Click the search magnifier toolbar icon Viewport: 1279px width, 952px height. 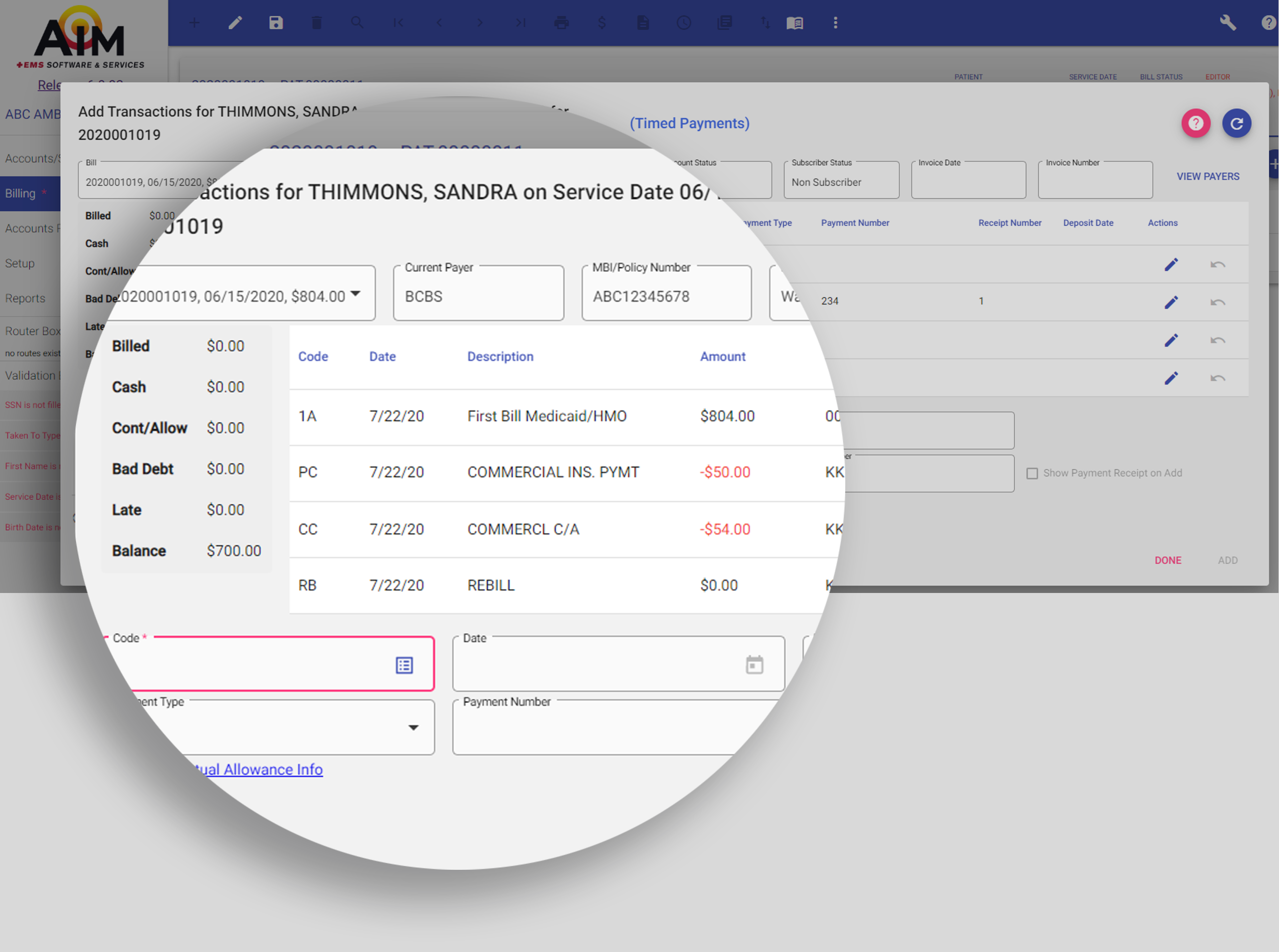tap(358, 23)
